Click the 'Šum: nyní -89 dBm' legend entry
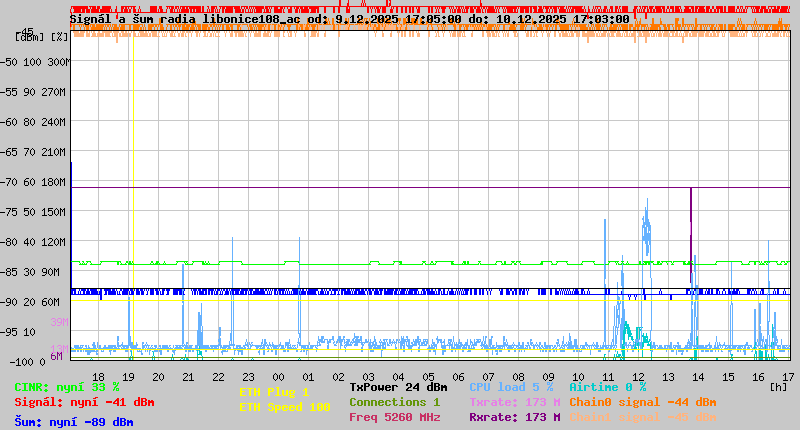This screenshot has height=430, width=800. click(x=74, y=422)
